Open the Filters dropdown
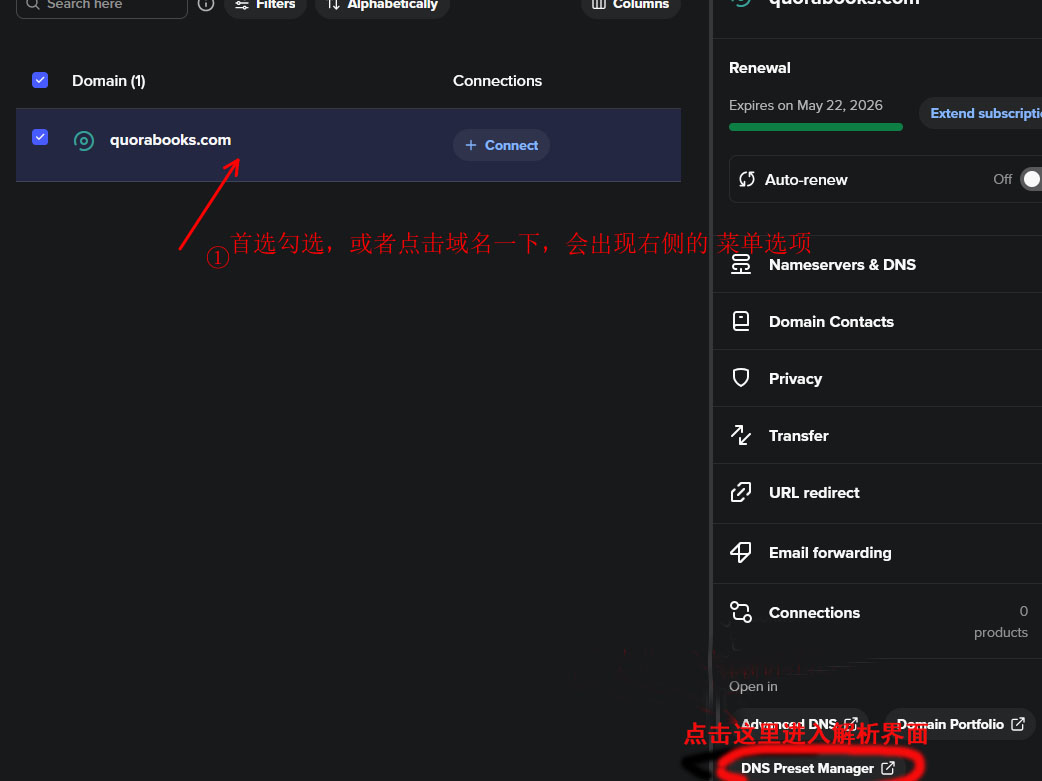Image resolution: width=1042 pixels, height=781 pixels. tap(265, 5)
